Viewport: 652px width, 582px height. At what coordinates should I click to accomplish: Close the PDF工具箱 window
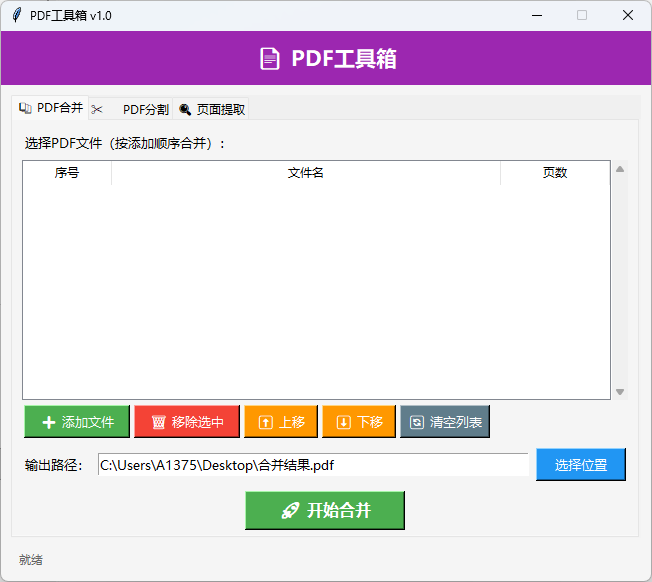pyautogui.click(x=628, y=15)
